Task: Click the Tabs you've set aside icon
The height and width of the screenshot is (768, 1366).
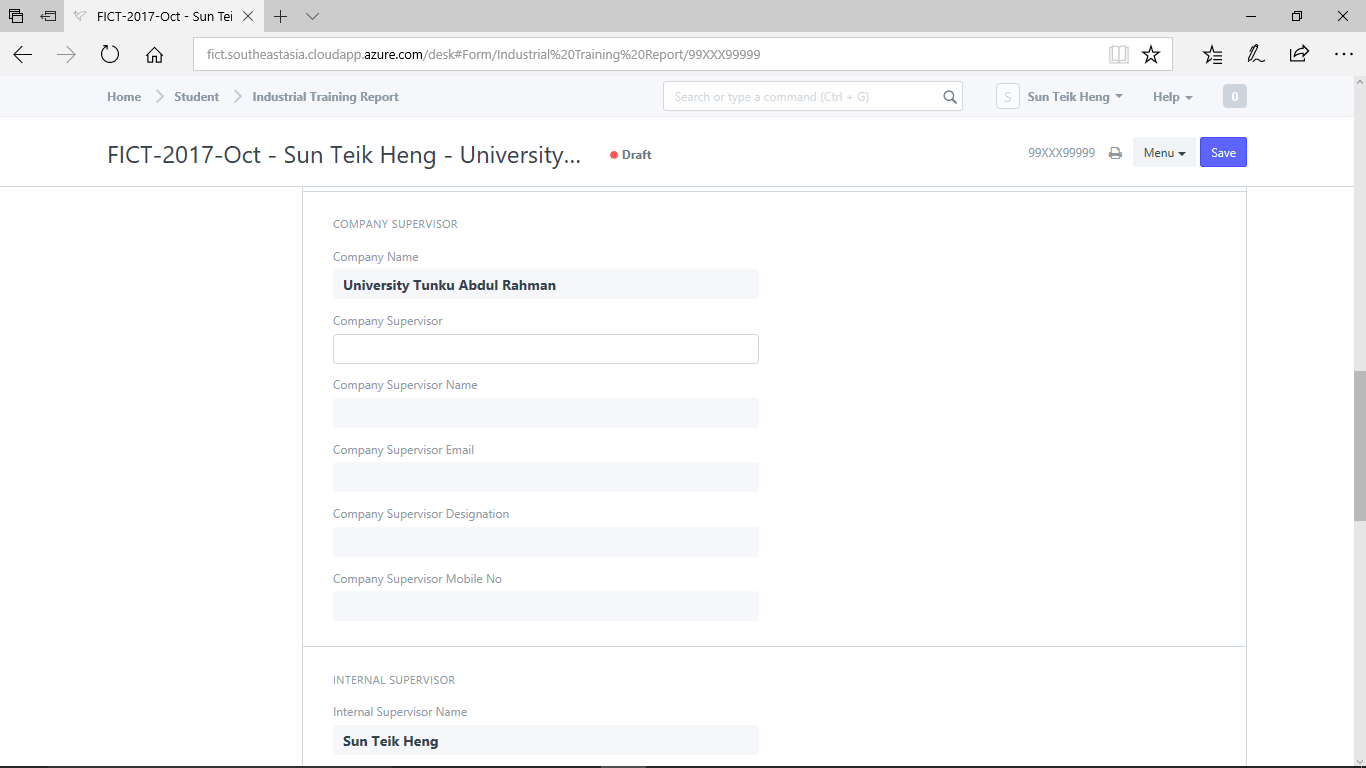Action: tap(16, 16)
